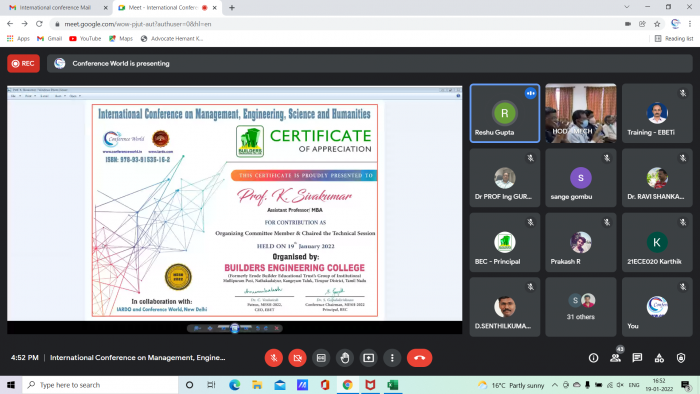Screen dimensions: 700x394
Task: Show the participants list with people icon
Action: tap(615, 358)
